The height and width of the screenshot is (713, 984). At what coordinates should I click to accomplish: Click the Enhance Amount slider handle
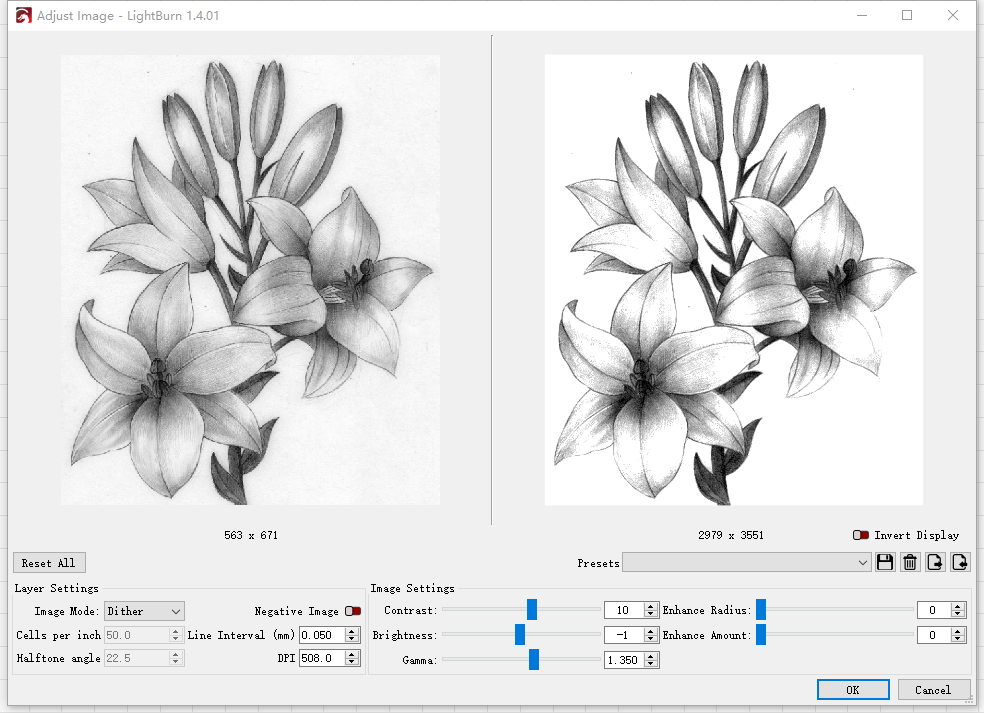(761, 635)
